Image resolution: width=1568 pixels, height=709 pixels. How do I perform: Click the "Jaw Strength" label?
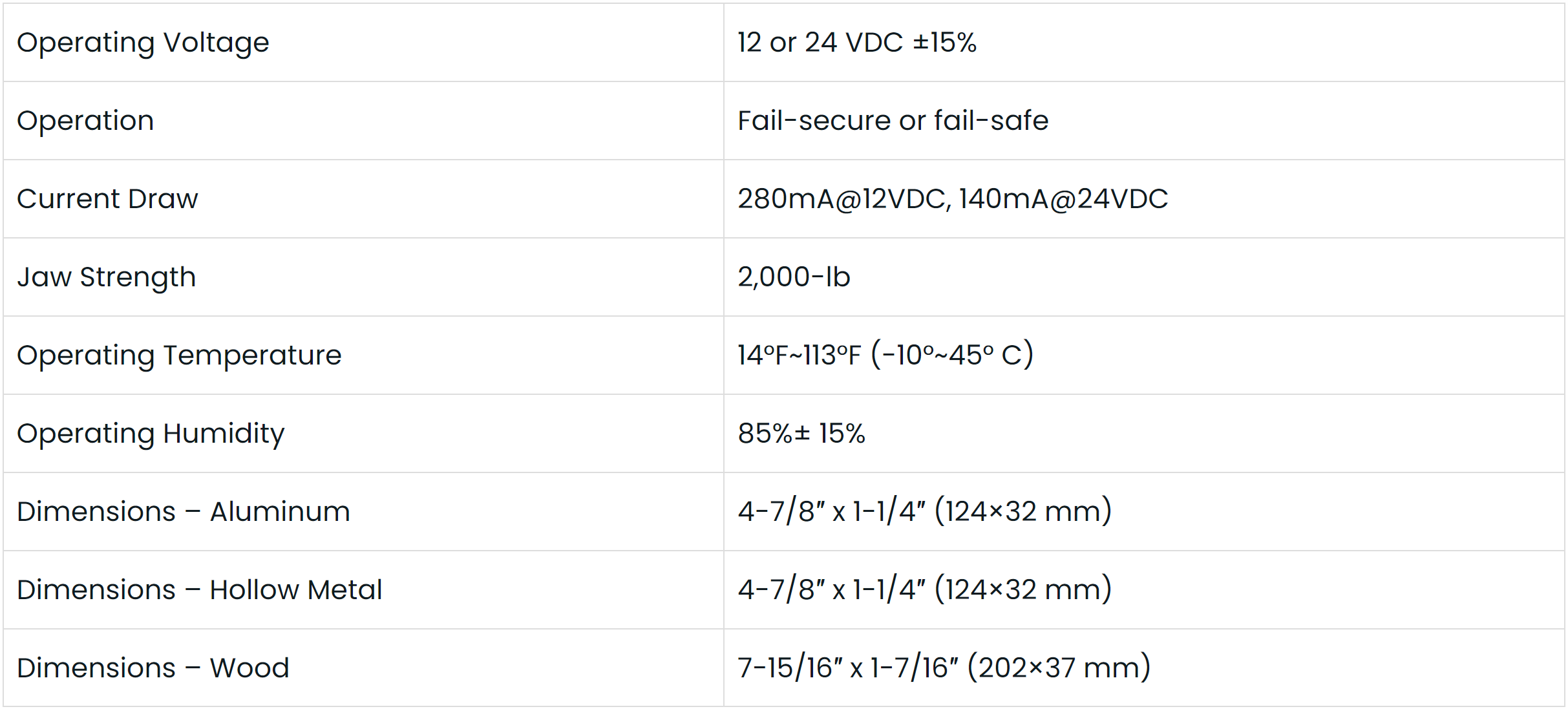[107, 277]
